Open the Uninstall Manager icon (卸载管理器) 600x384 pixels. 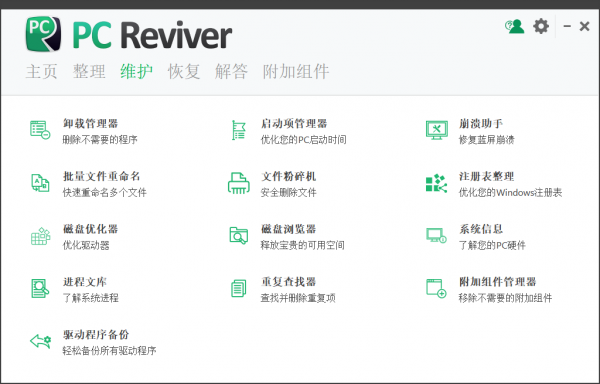tap(40, 130)
